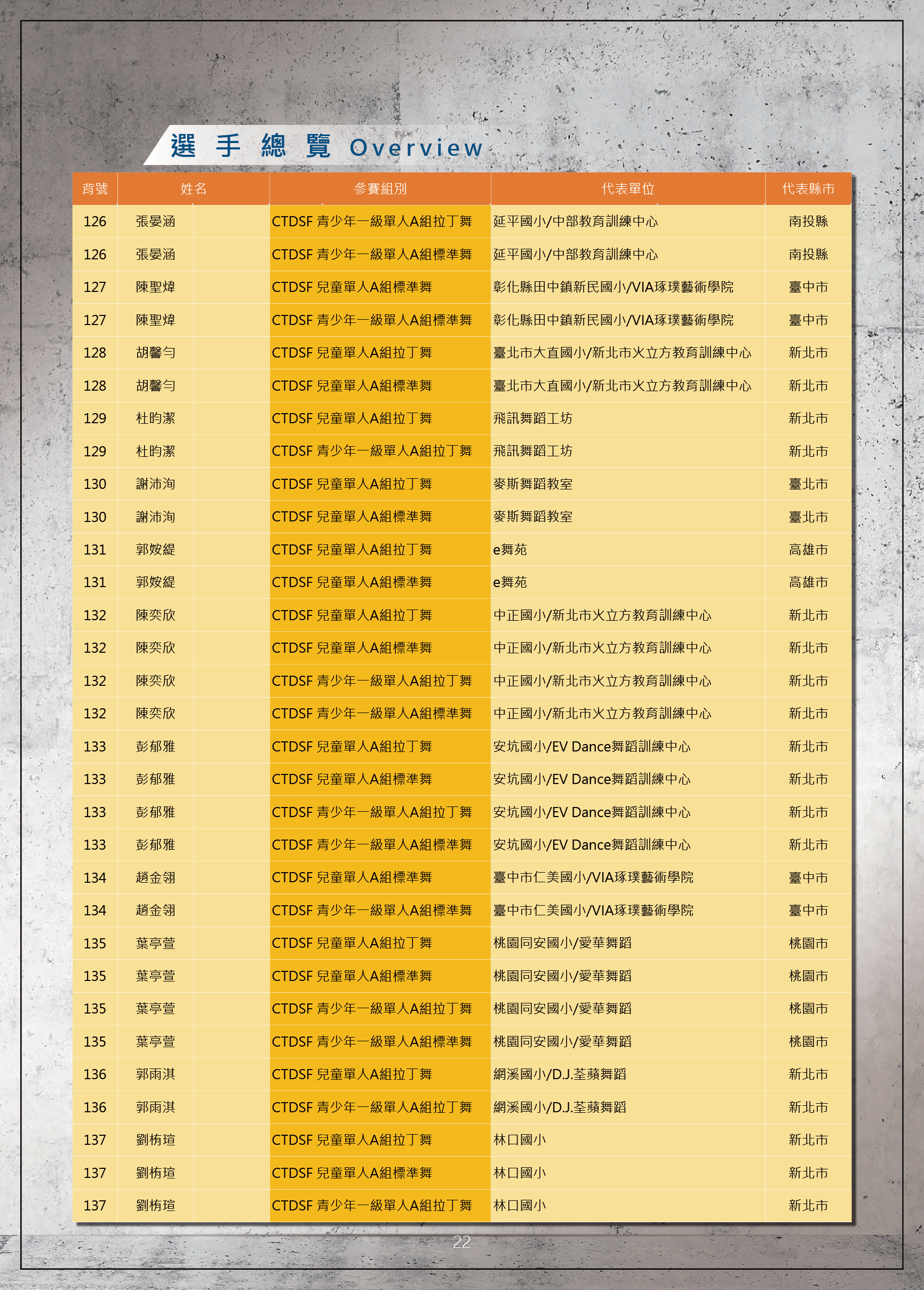Click 謝沛洵 in the 兒童標準舞 row

(x=155, y=517)
